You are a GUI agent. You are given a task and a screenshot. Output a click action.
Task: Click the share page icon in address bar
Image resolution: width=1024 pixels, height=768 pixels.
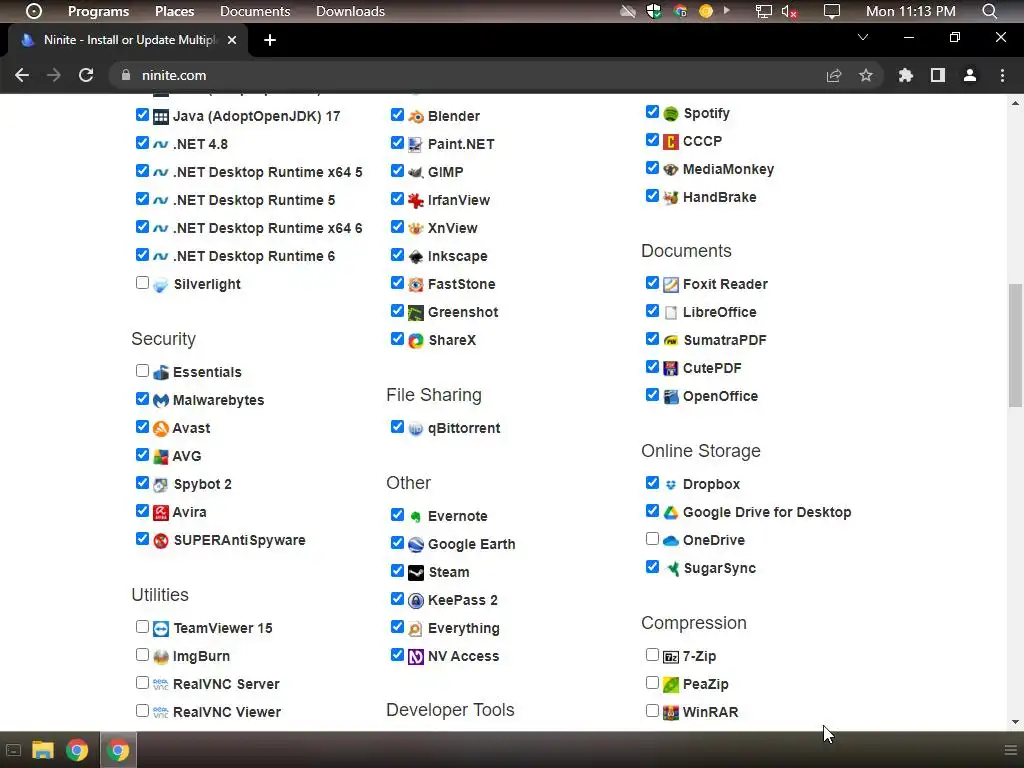[x=833, y=75]
